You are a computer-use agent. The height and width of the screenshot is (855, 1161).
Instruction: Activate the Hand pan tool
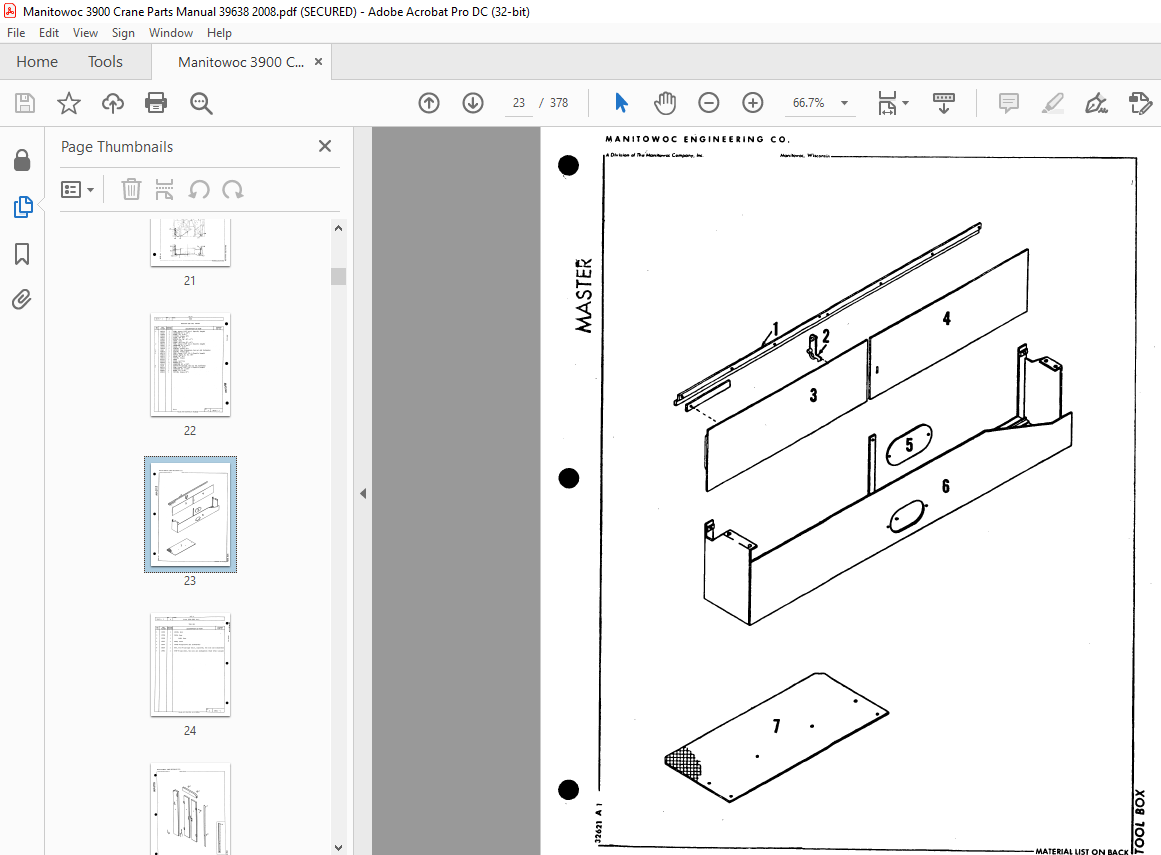[x=665, y=103]
